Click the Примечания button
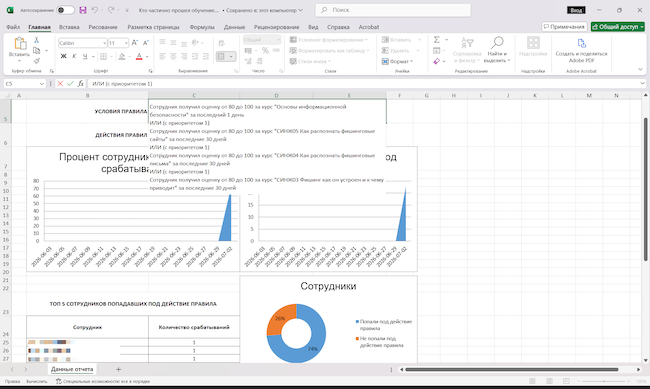This screenshot has width=650, height=389. pos(564,27)
